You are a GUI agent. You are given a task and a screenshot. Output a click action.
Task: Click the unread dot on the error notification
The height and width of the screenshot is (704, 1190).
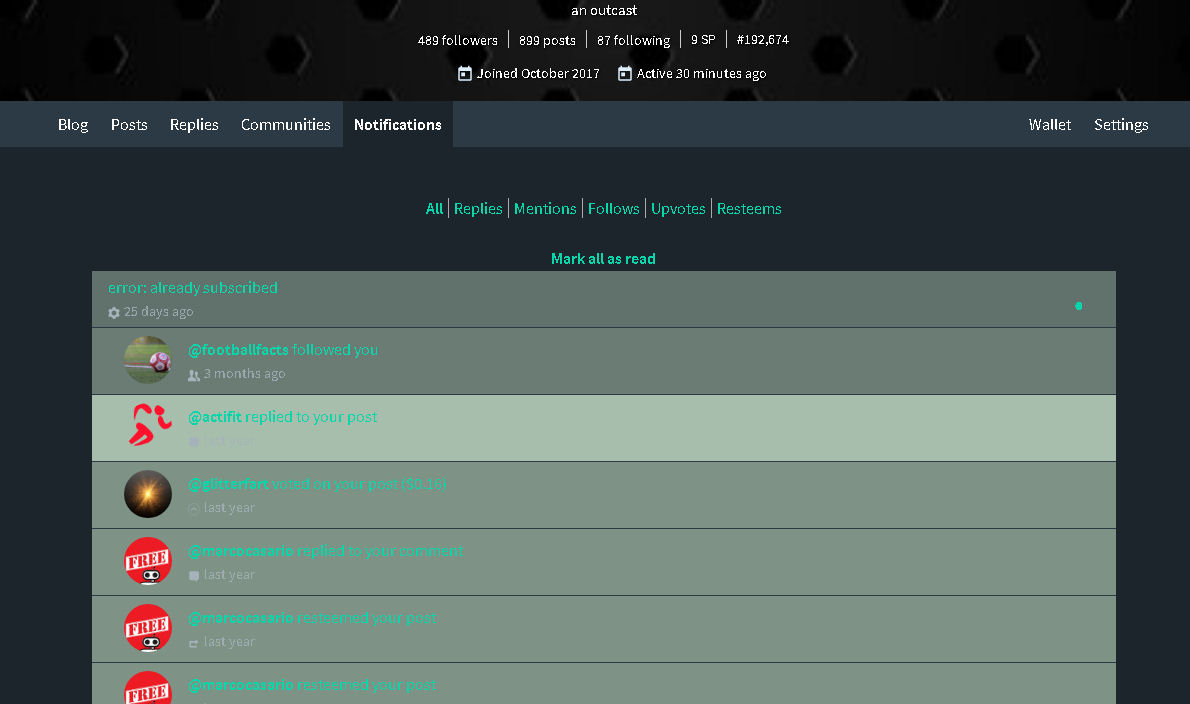pyautogui.click(x=1078, y=306)
